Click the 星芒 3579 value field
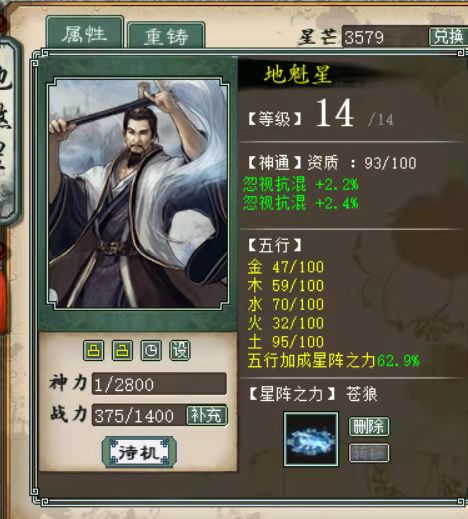The image size is (468, 519). tap(385, 37)
